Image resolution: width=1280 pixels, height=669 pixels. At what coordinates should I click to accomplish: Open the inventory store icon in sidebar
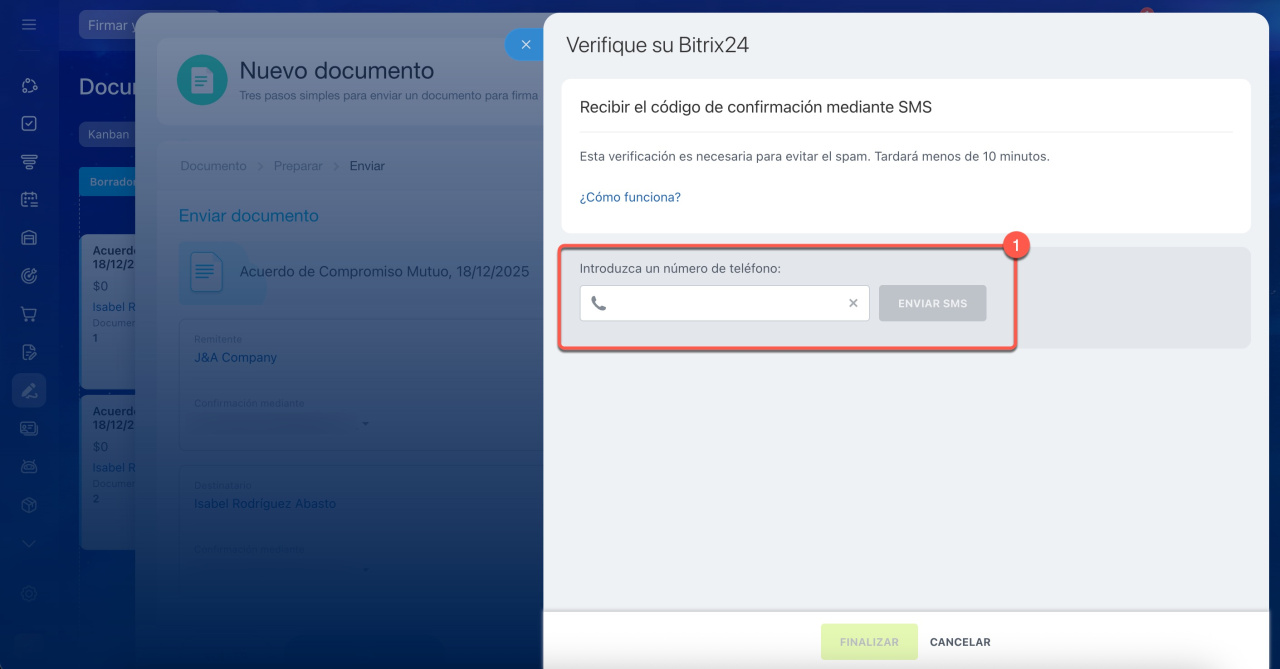(29, 238)
